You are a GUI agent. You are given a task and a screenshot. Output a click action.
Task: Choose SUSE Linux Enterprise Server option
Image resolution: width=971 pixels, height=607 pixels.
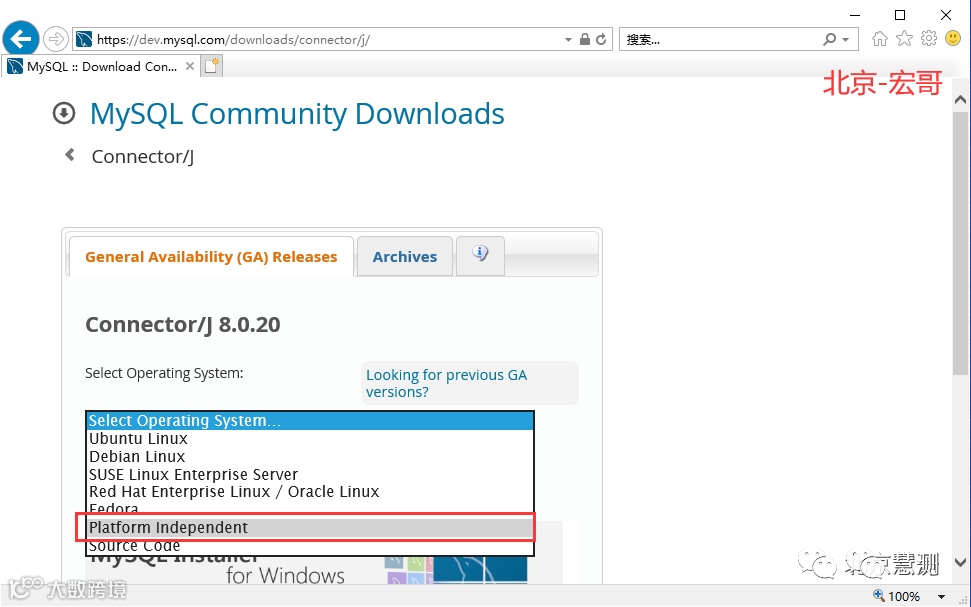tap(310, 474)
